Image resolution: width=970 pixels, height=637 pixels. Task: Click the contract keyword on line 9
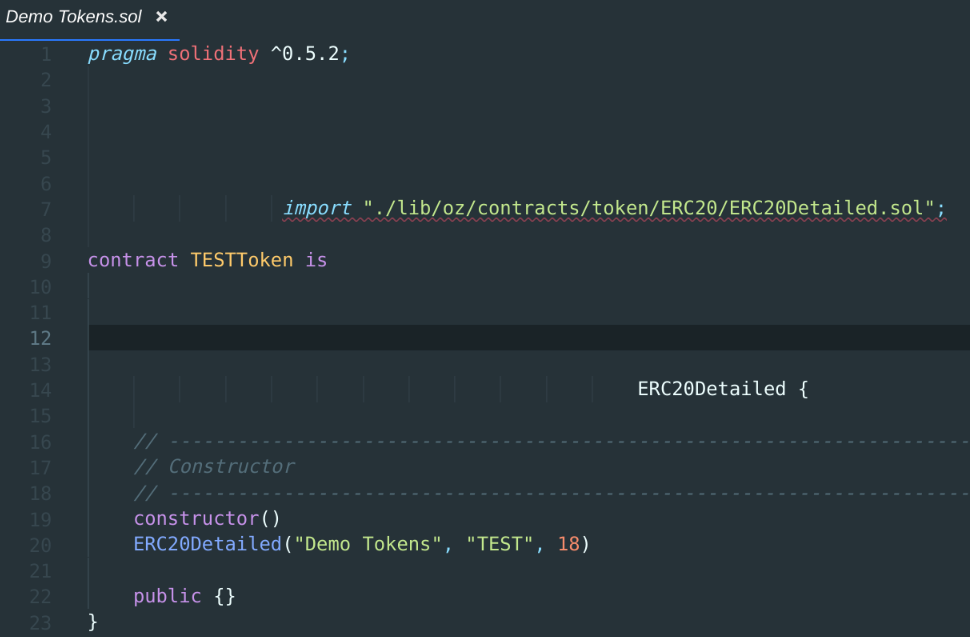(x=133, y=260)
